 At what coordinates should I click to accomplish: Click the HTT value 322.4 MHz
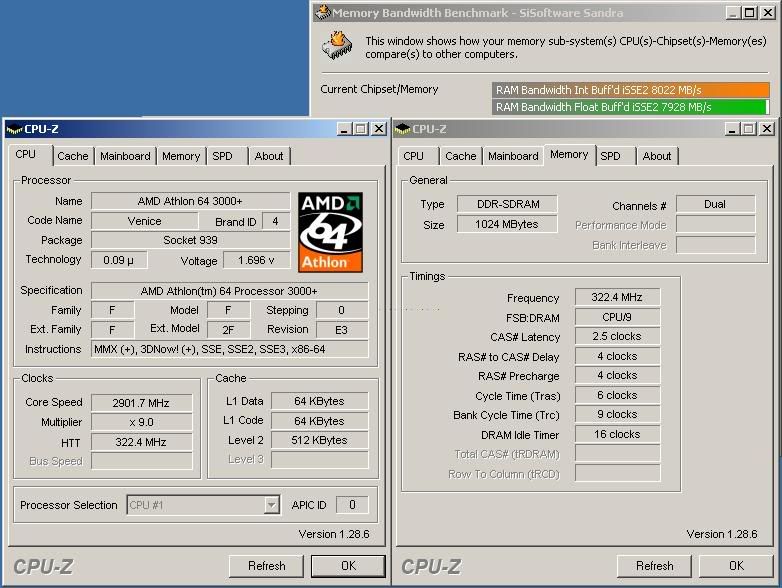click(142, 442)
